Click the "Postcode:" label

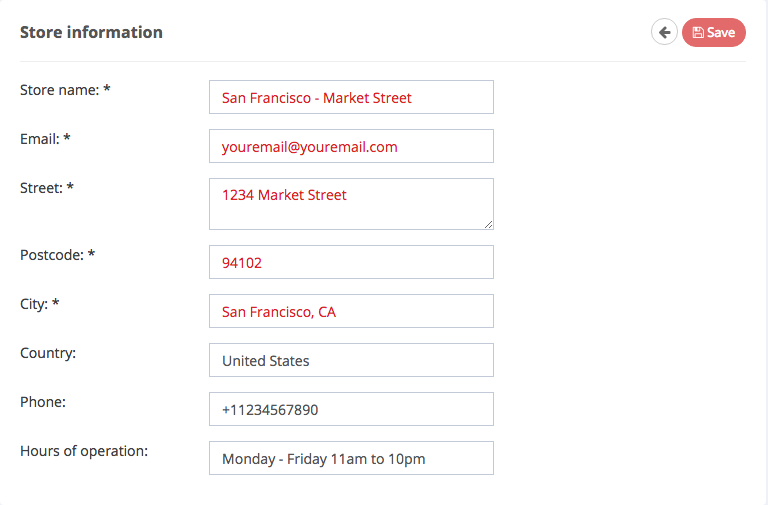[57, 255]
